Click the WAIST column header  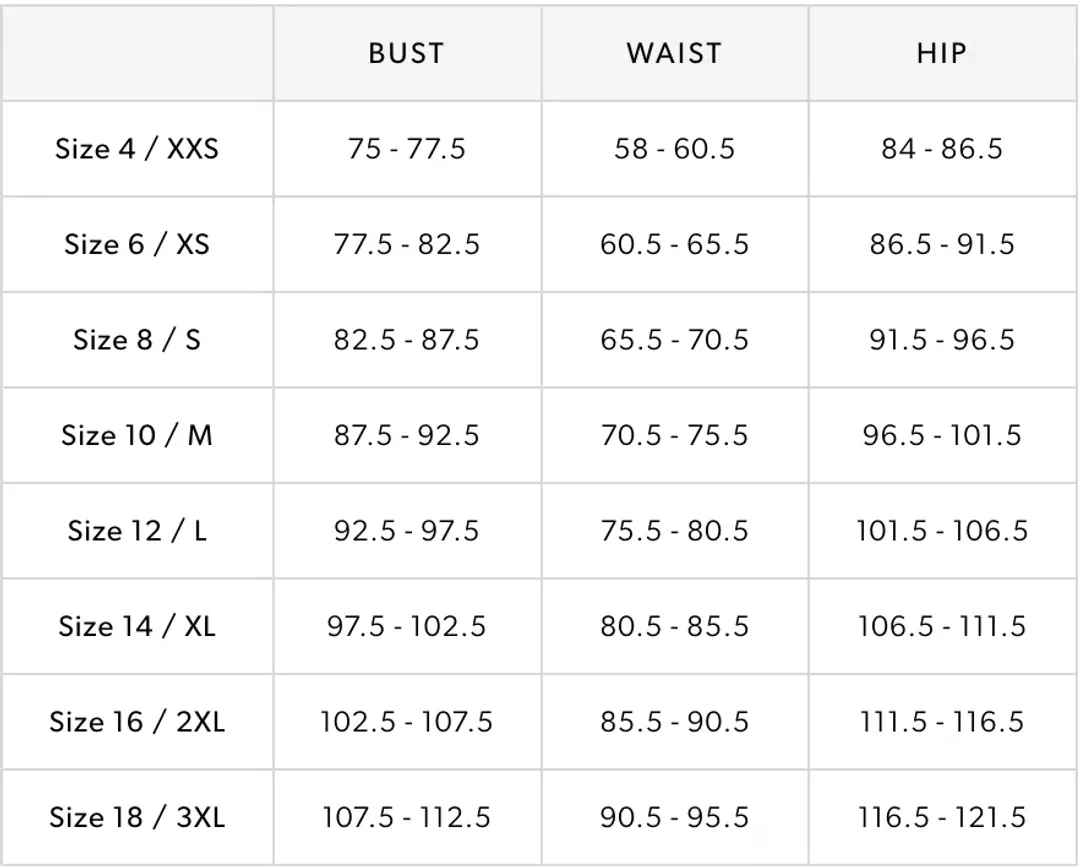(x=674, y=53)
